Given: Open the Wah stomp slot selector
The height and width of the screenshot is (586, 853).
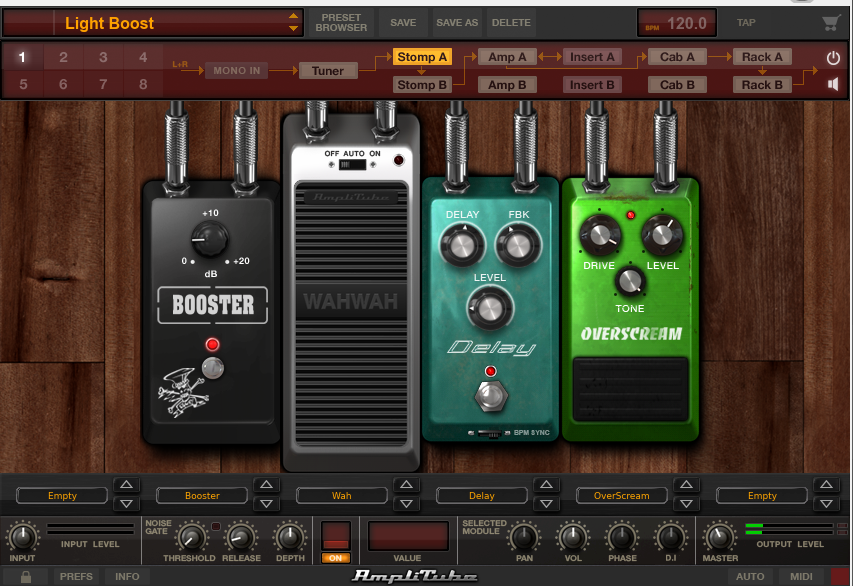Looking at the screenshot, I should coord(342,496).
